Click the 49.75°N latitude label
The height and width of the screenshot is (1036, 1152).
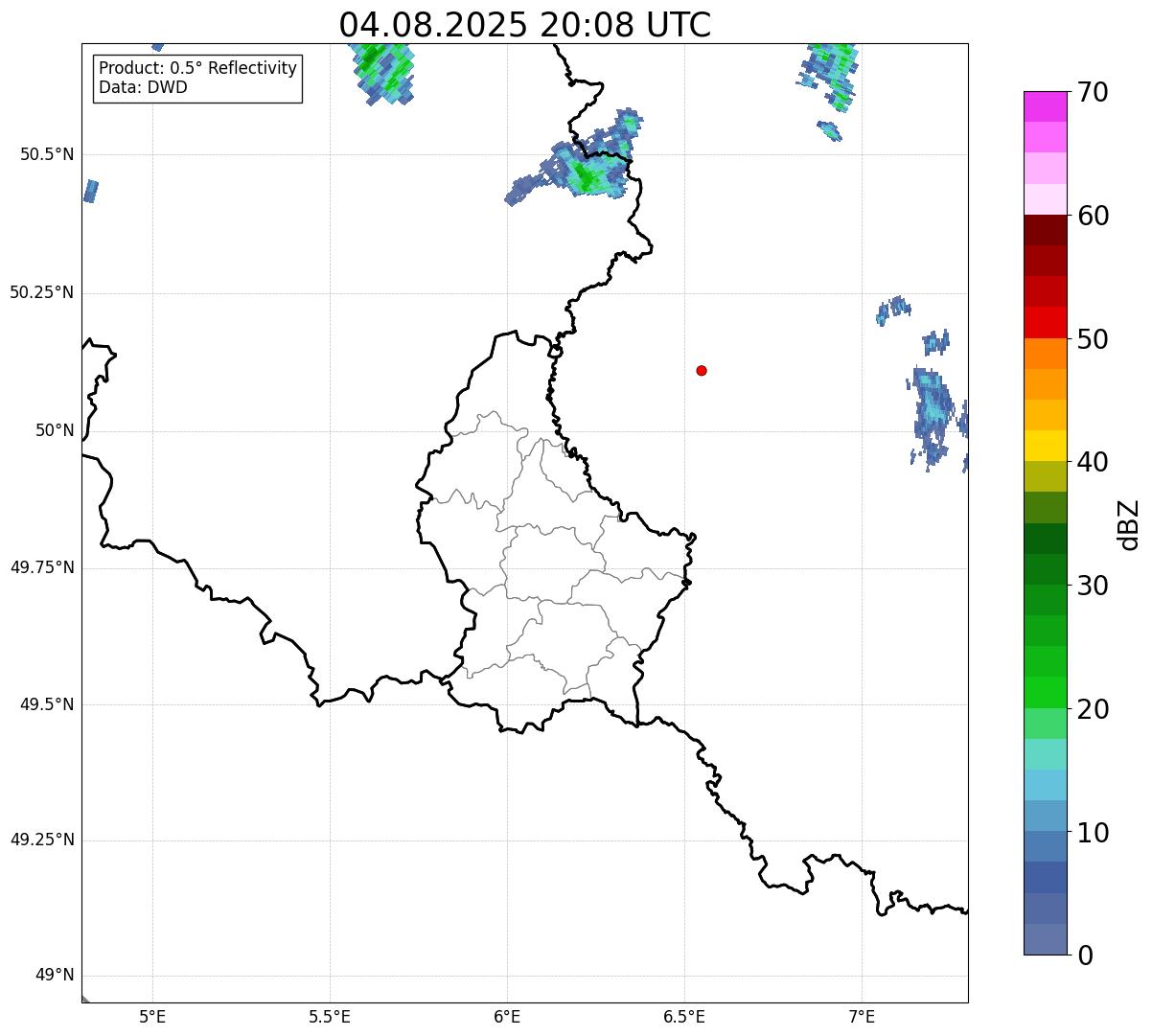(x=41, y=567)
